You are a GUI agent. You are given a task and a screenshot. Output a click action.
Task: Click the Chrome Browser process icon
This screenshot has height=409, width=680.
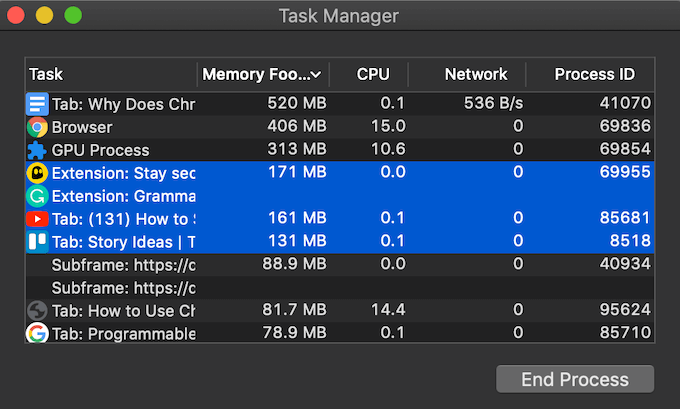tap(37, 127)
